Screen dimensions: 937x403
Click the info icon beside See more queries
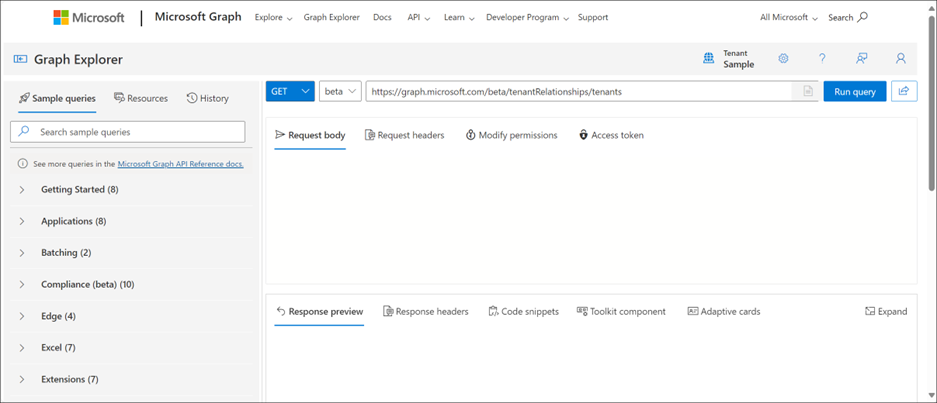pos(23,164)
